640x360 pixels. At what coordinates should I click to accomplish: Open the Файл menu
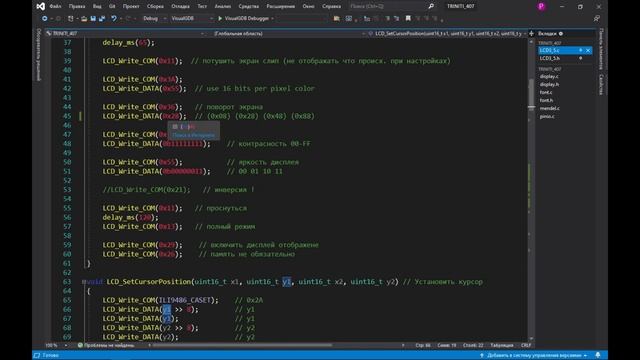point(55,7)
